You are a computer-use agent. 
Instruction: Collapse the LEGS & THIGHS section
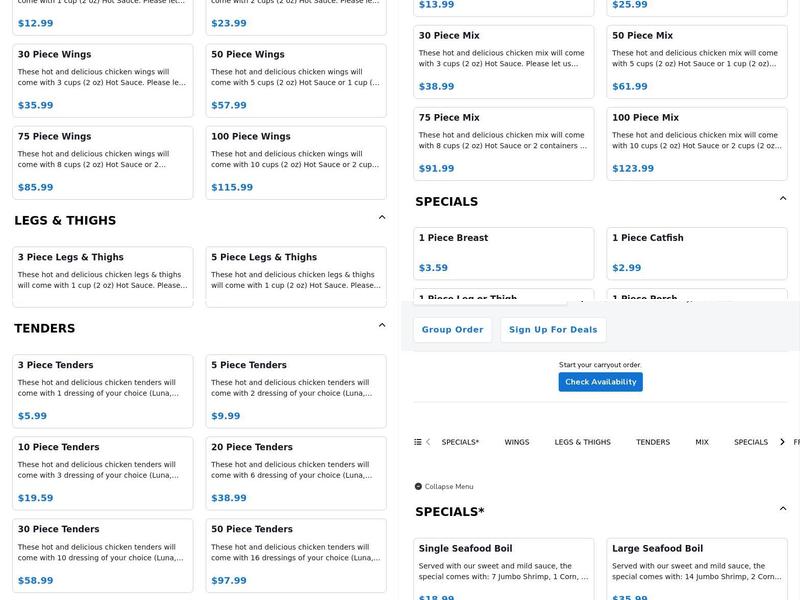tap(382, 217)
